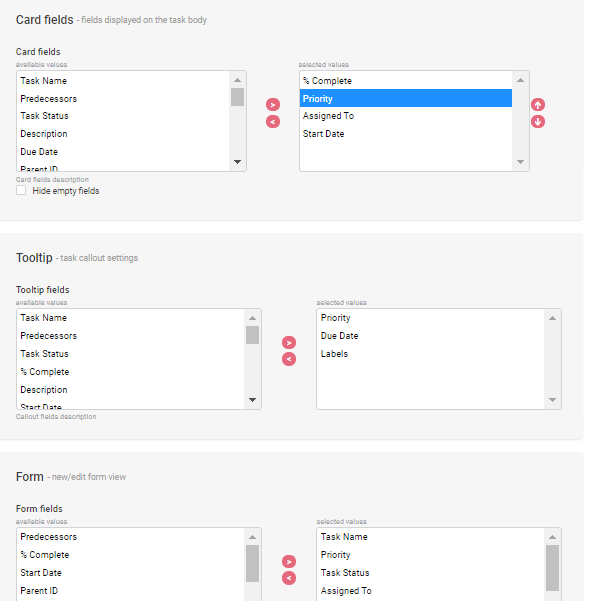Choose % Complete in Tooltip available values
The width and height of the screenshot is (589, 601).
130,372
